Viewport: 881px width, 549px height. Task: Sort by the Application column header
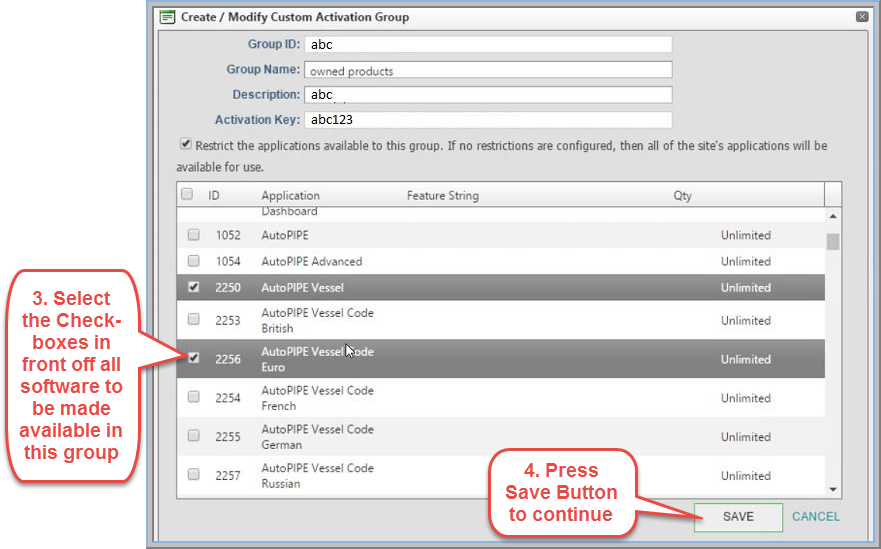pos(290,196)
